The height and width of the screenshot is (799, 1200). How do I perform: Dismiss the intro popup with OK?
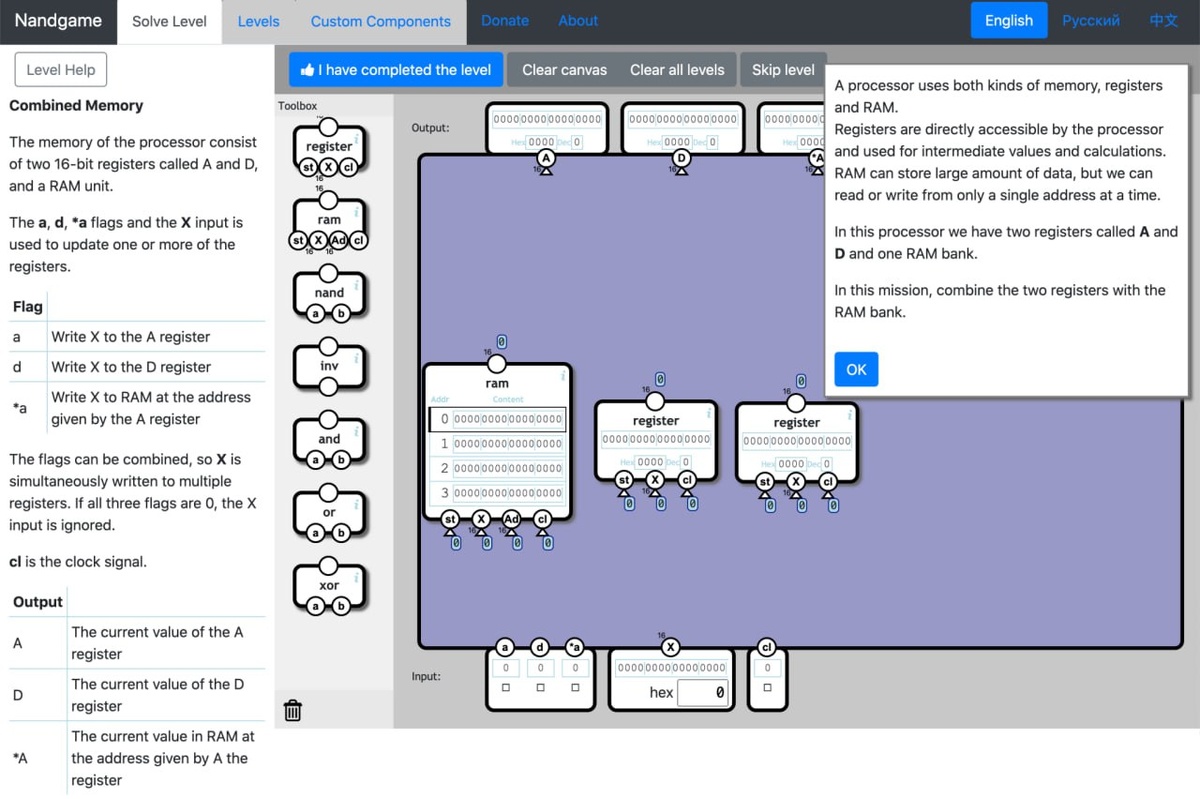[856, 369]
